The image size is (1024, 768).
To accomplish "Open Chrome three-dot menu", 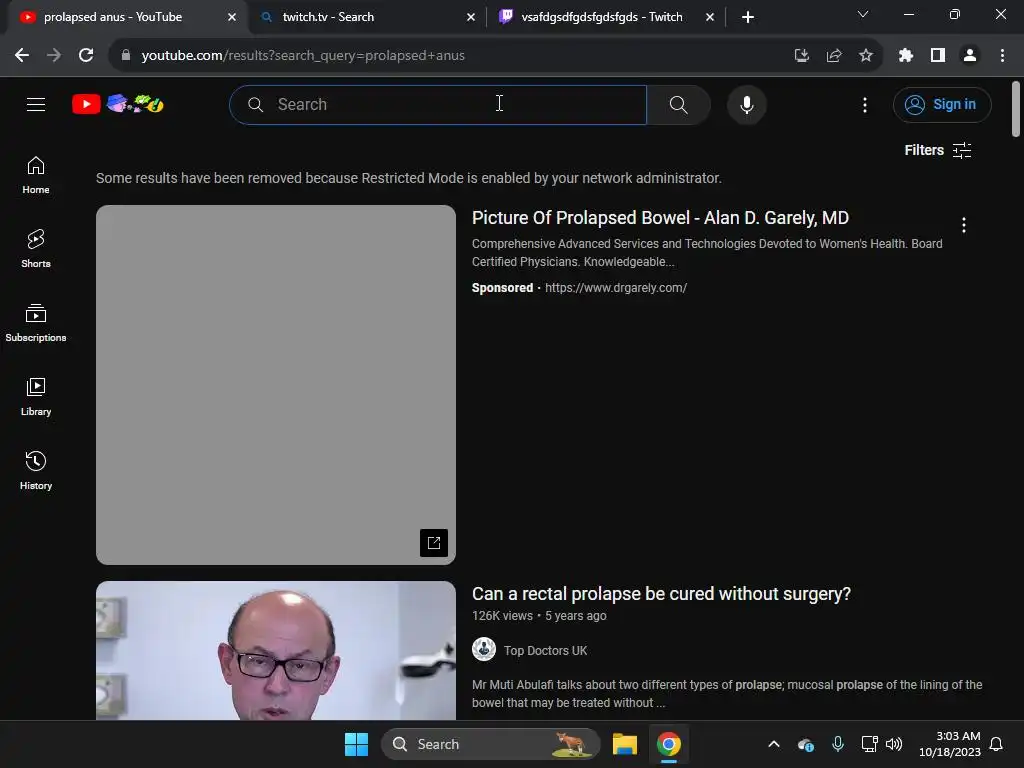I will [1002, 56].
